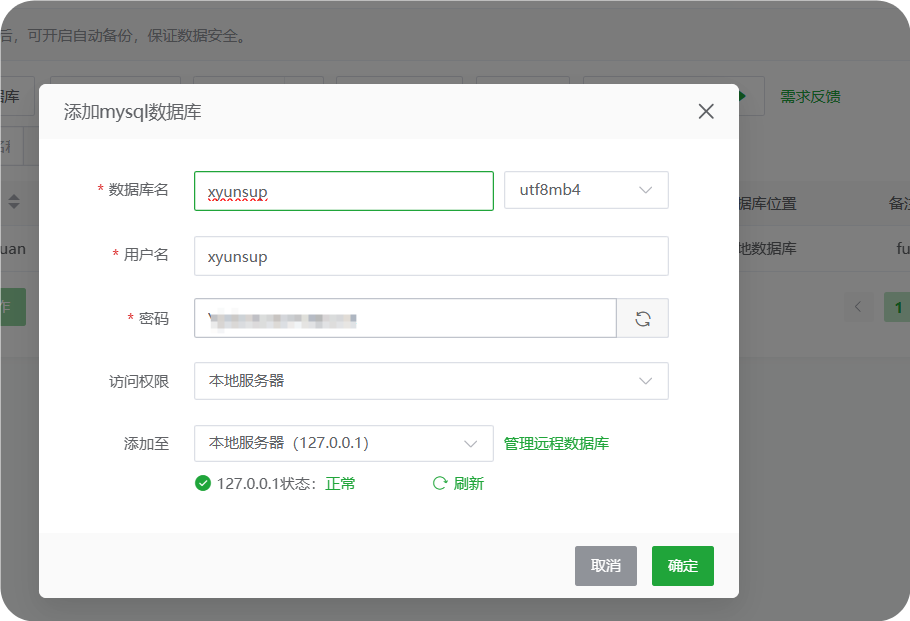Confirm database creation with 确定 button
Viewport: 910px width, 621px height.
point(682,565)
